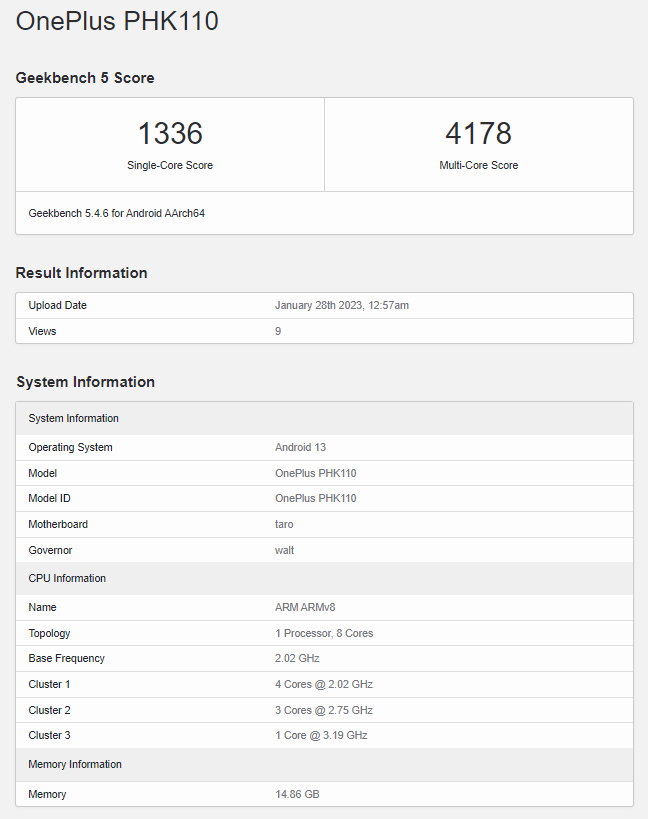Click the Model ID row value
648x819 pixels.
[x=315, y=498]
